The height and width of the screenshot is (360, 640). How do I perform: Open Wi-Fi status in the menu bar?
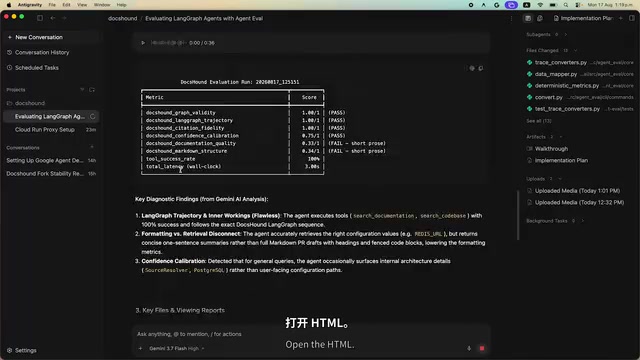[540, 5]
